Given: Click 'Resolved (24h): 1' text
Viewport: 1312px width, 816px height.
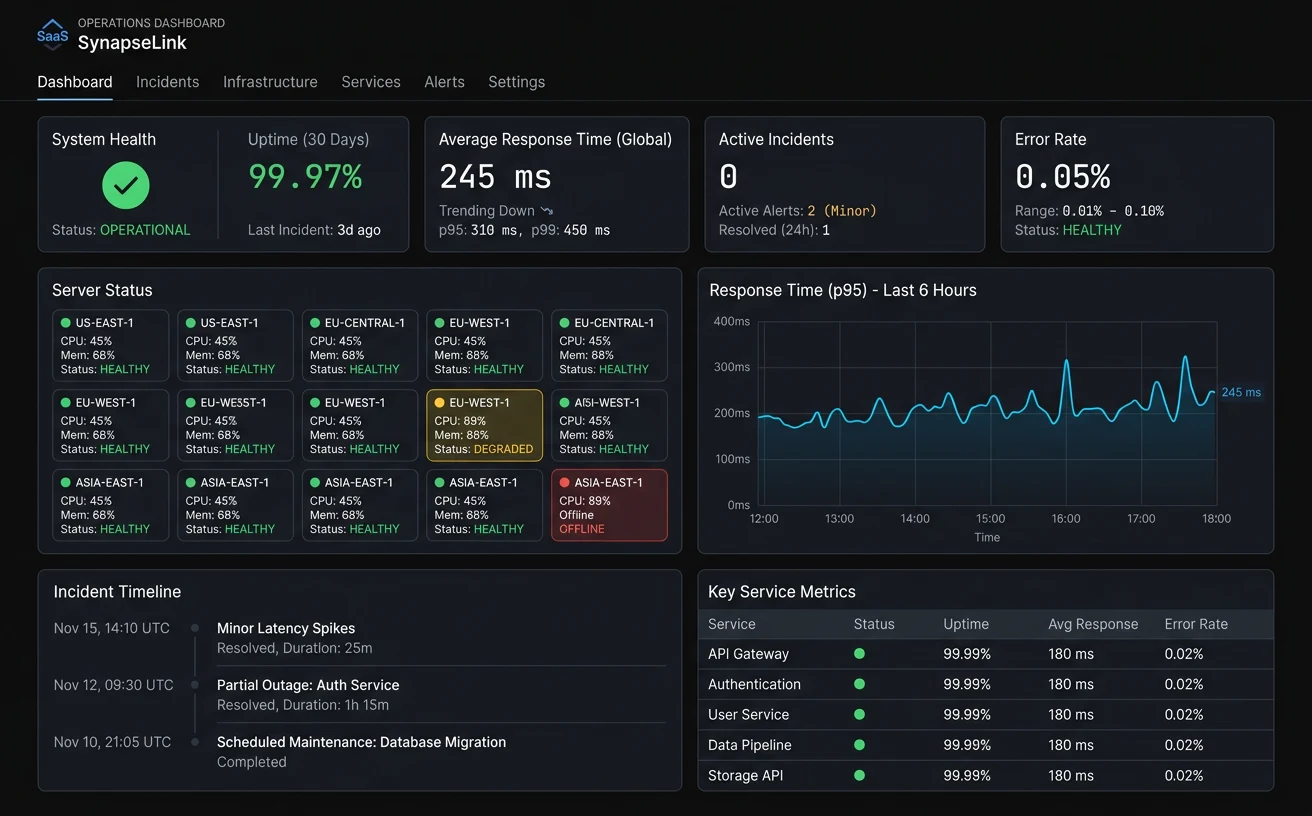Looking at the screenshot, I should pos(774,230).
